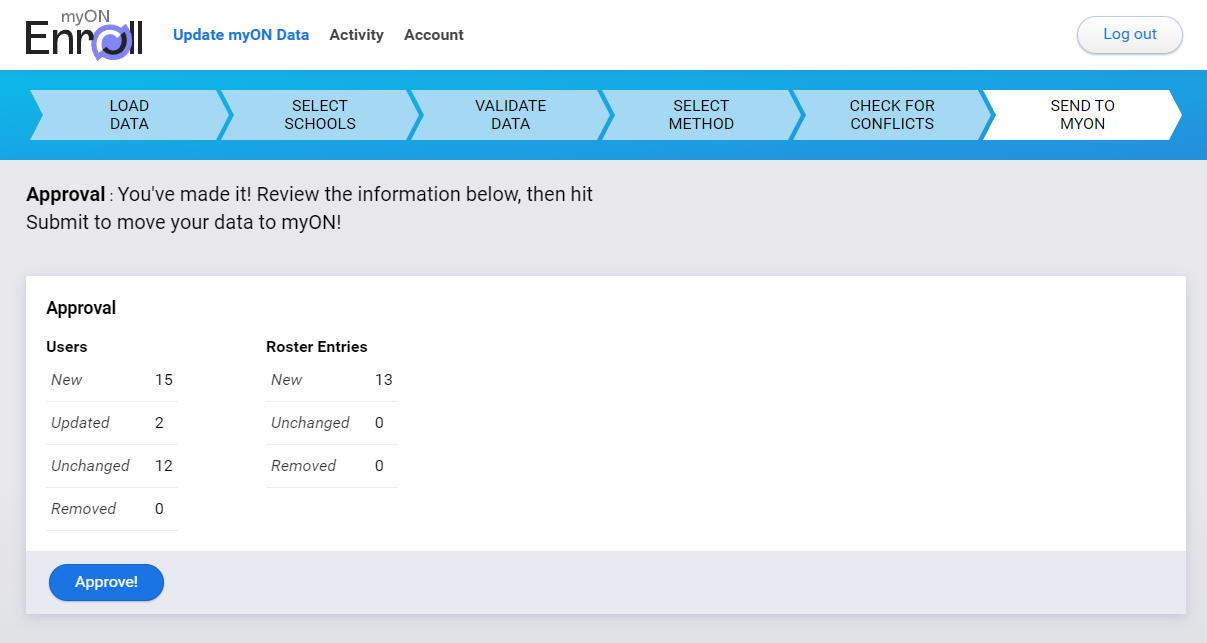Open the Update myON Data page
This screenshot has height=643, width=1207.
pos(241,35)
